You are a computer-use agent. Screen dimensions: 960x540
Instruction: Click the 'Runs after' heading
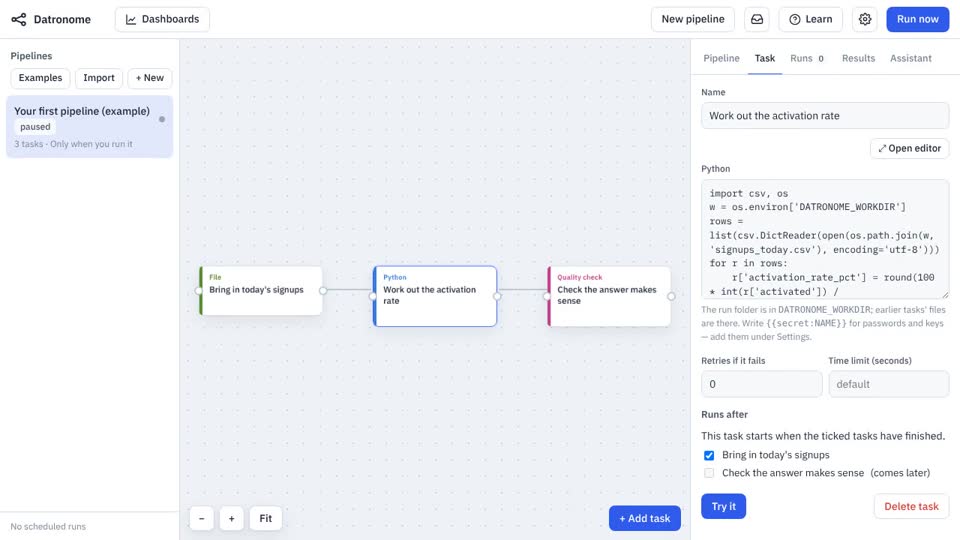coord(724,414)
